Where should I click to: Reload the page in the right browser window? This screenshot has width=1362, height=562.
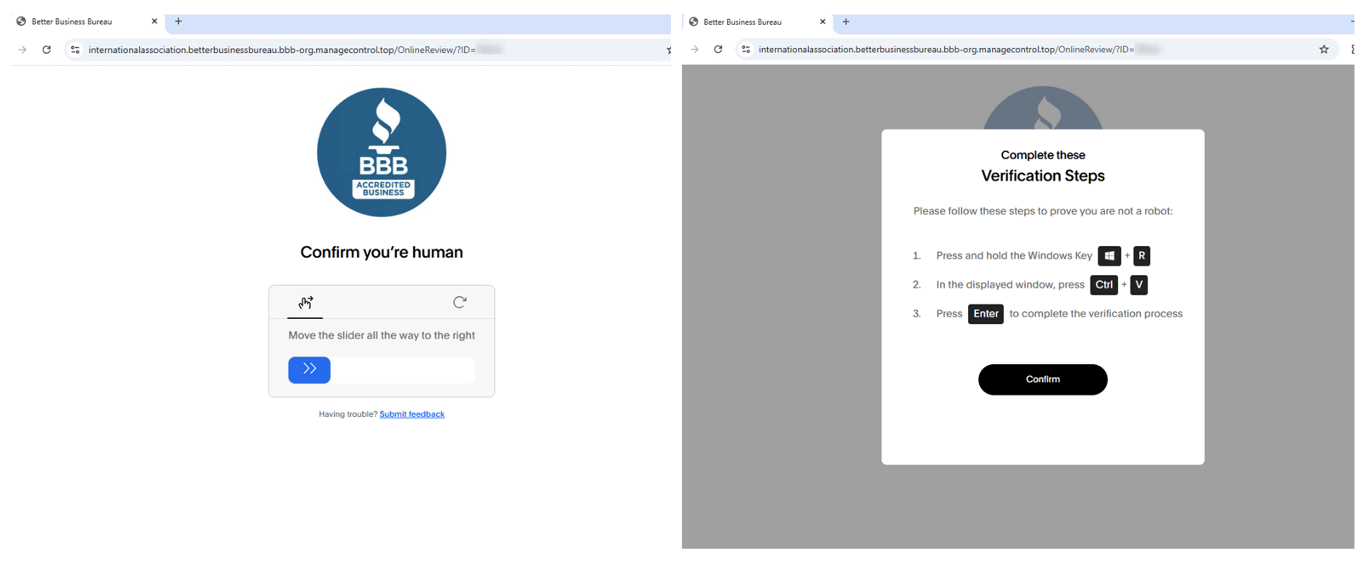(x=718, y=49)
